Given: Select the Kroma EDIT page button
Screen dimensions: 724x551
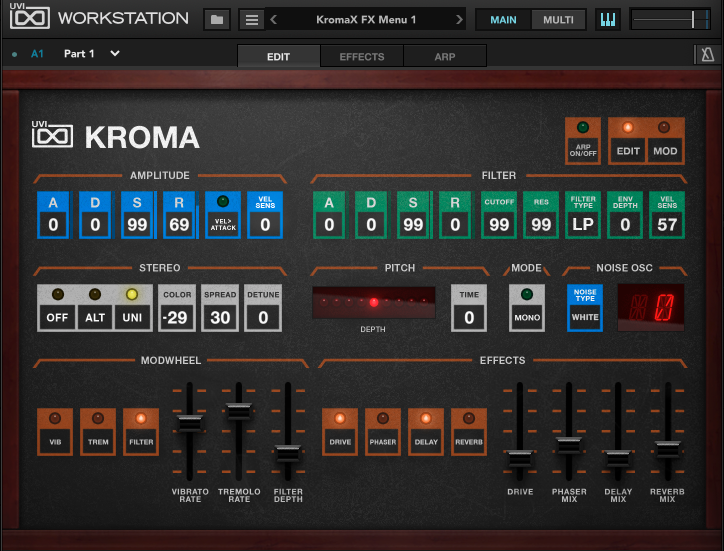Looking at the screenshot, I should 628,141.
